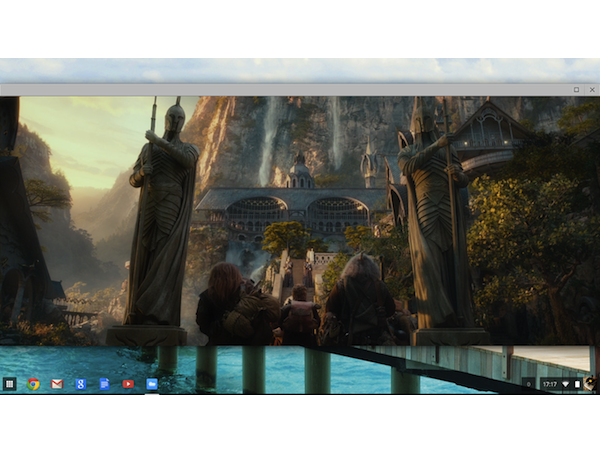Check the battery status icon

(x=577, y=384)
